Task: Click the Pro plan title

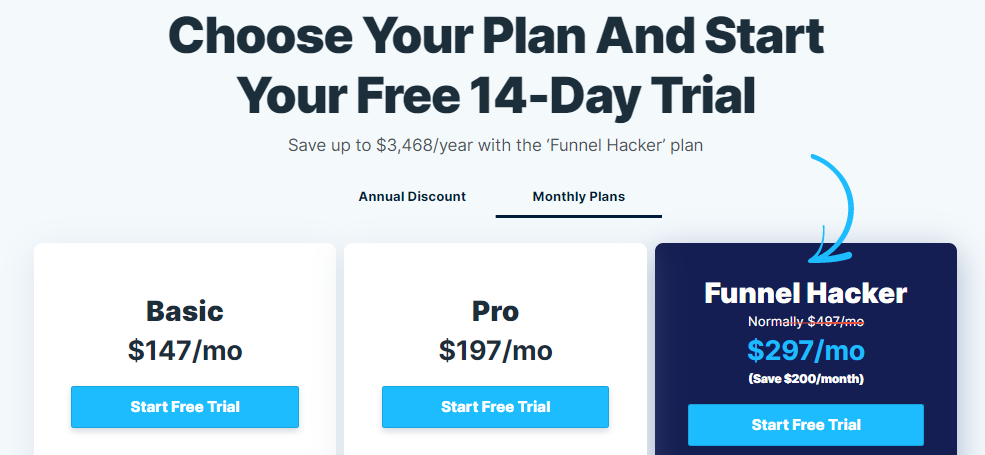Action: point(496,311)
